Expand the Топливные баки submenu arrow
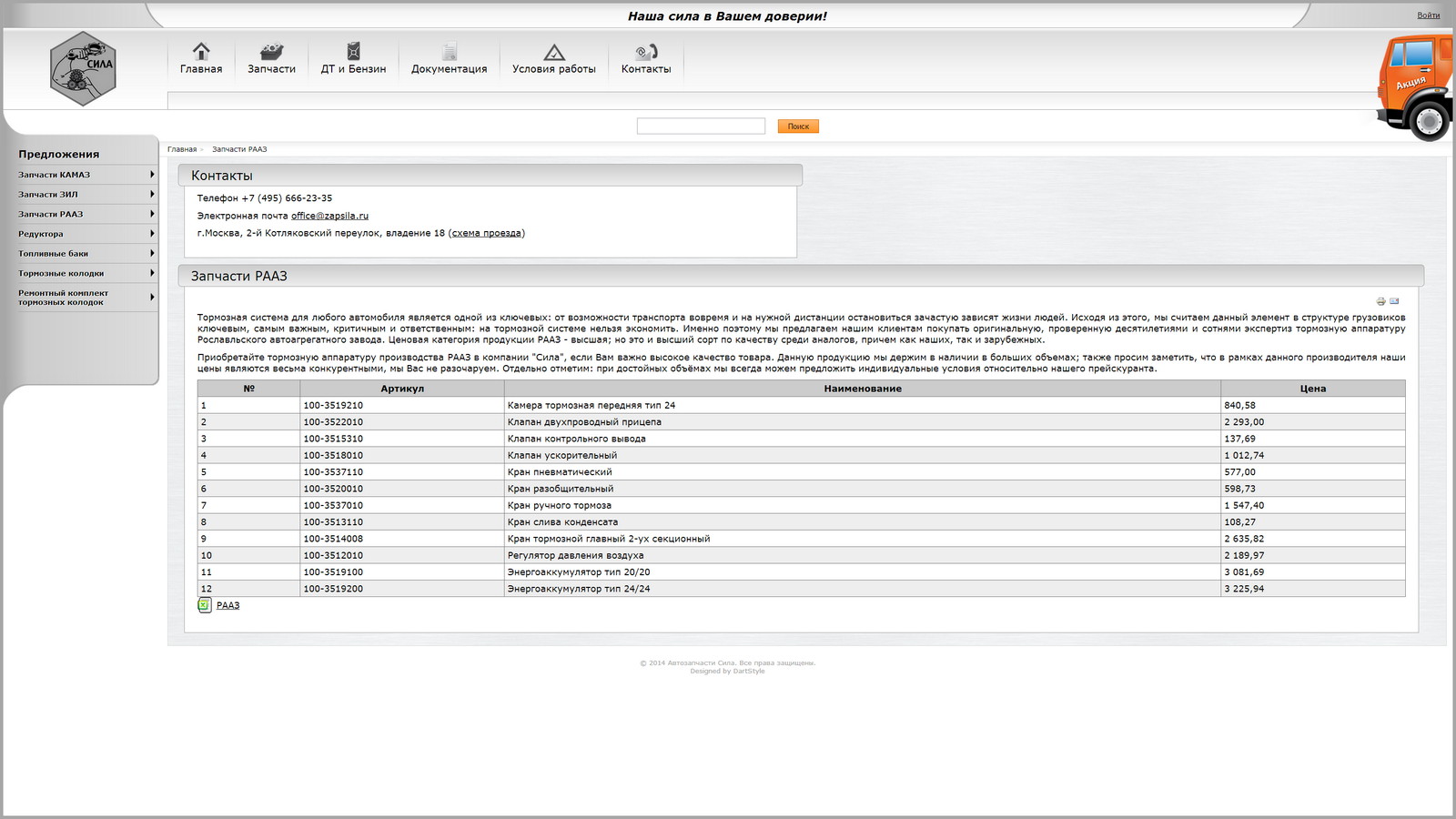1456x819 pixels. coord(152,253)
